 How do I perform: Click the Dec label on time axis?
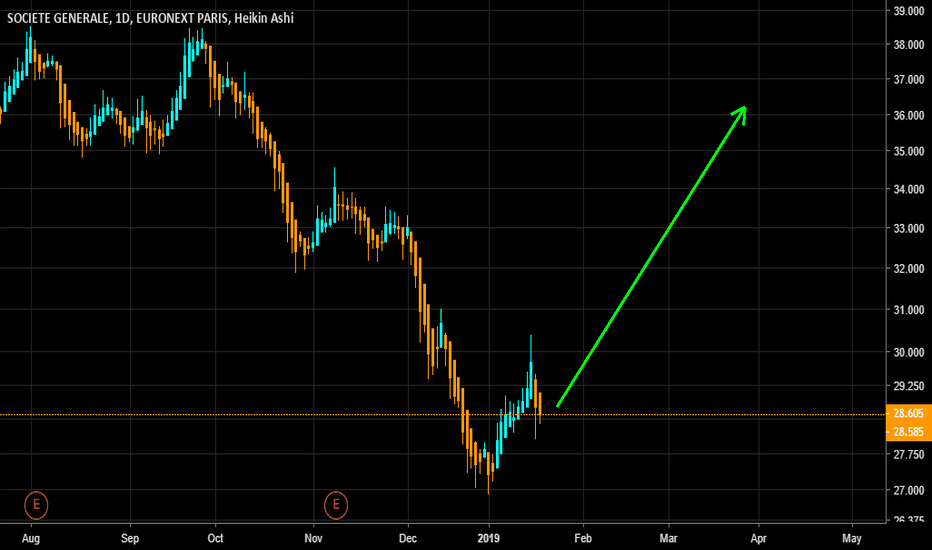[408, 539]
